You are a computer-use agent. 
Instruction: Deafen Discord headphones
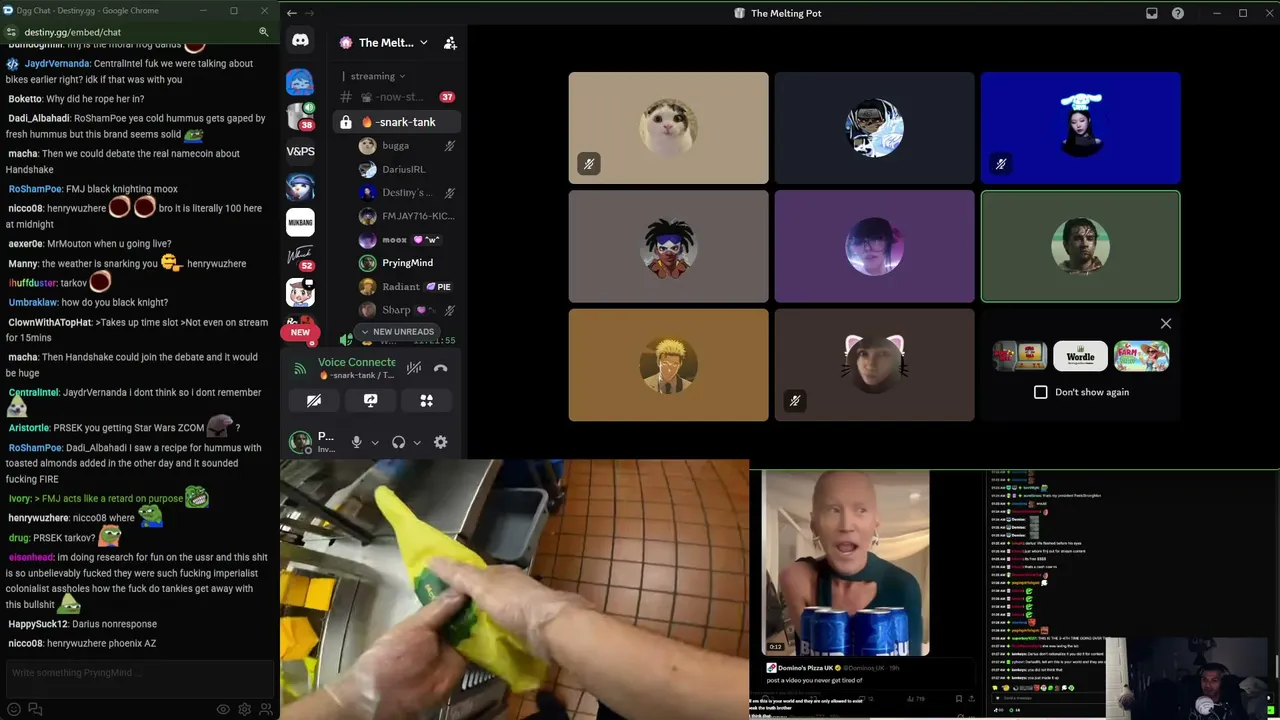tap(398, 442)
